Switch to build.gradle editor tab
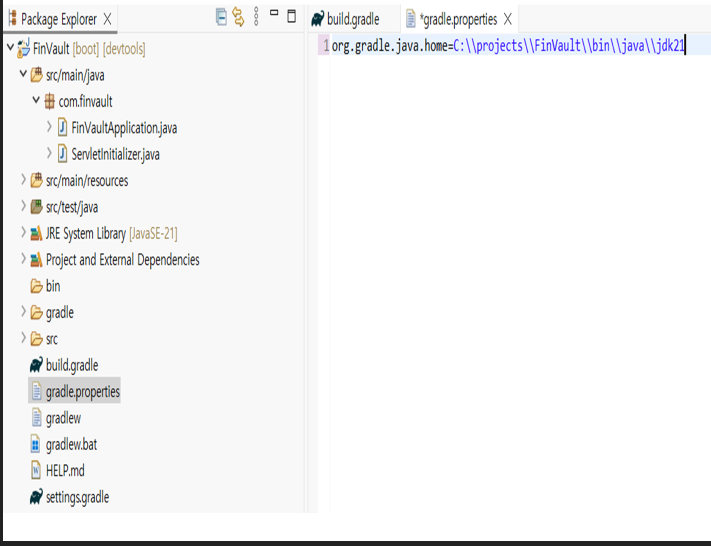This screenshot has height=546, width=711. [x=353, y=19]
